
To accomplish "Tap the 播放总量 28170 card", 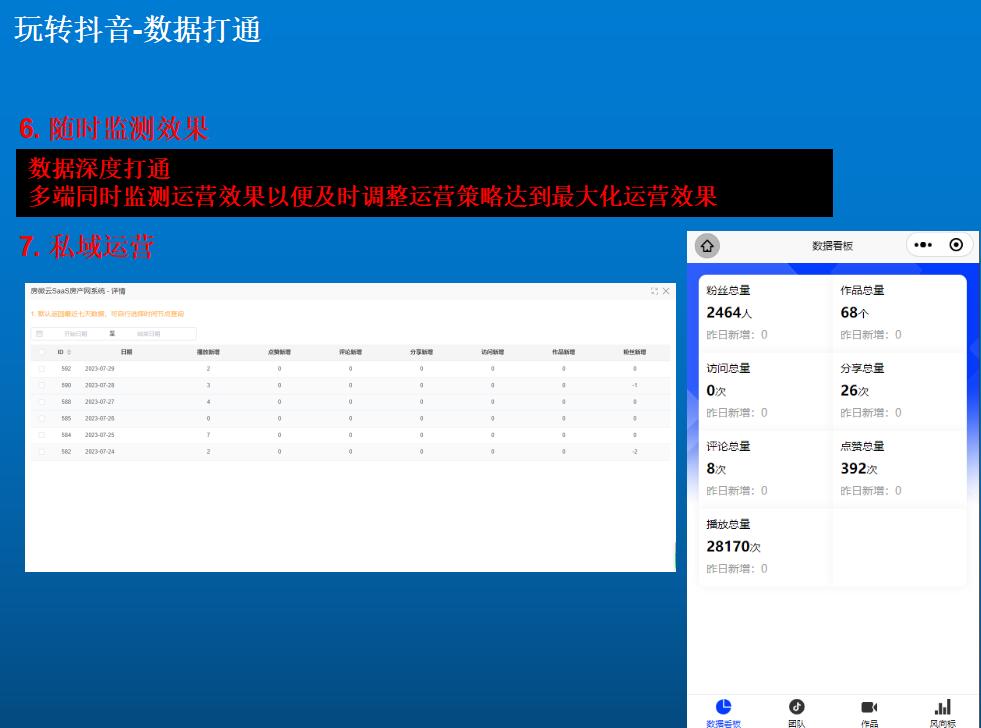I will coord(765,546).
